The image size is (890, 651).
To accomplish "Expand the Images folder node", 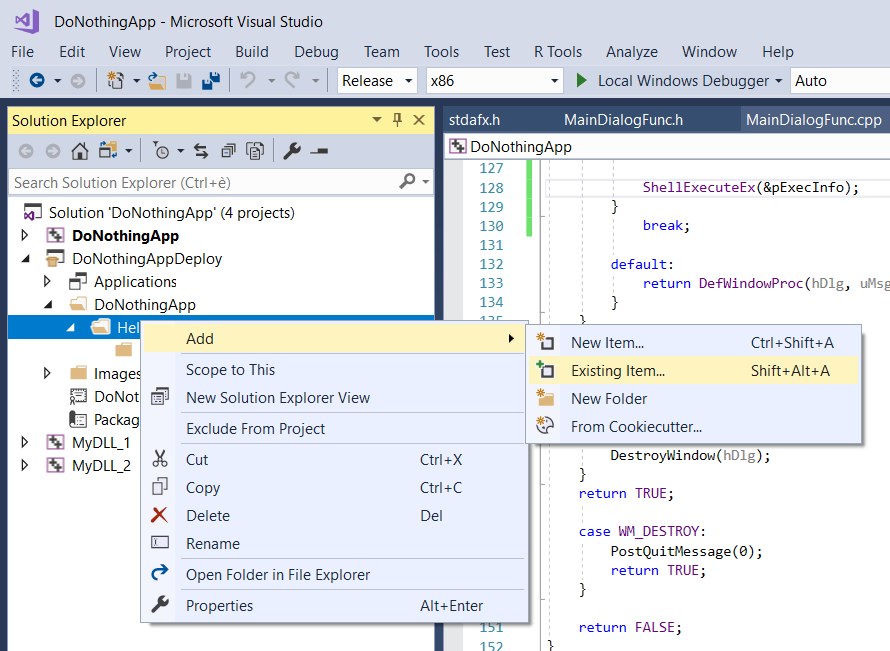I will click(x=47, y=373).
